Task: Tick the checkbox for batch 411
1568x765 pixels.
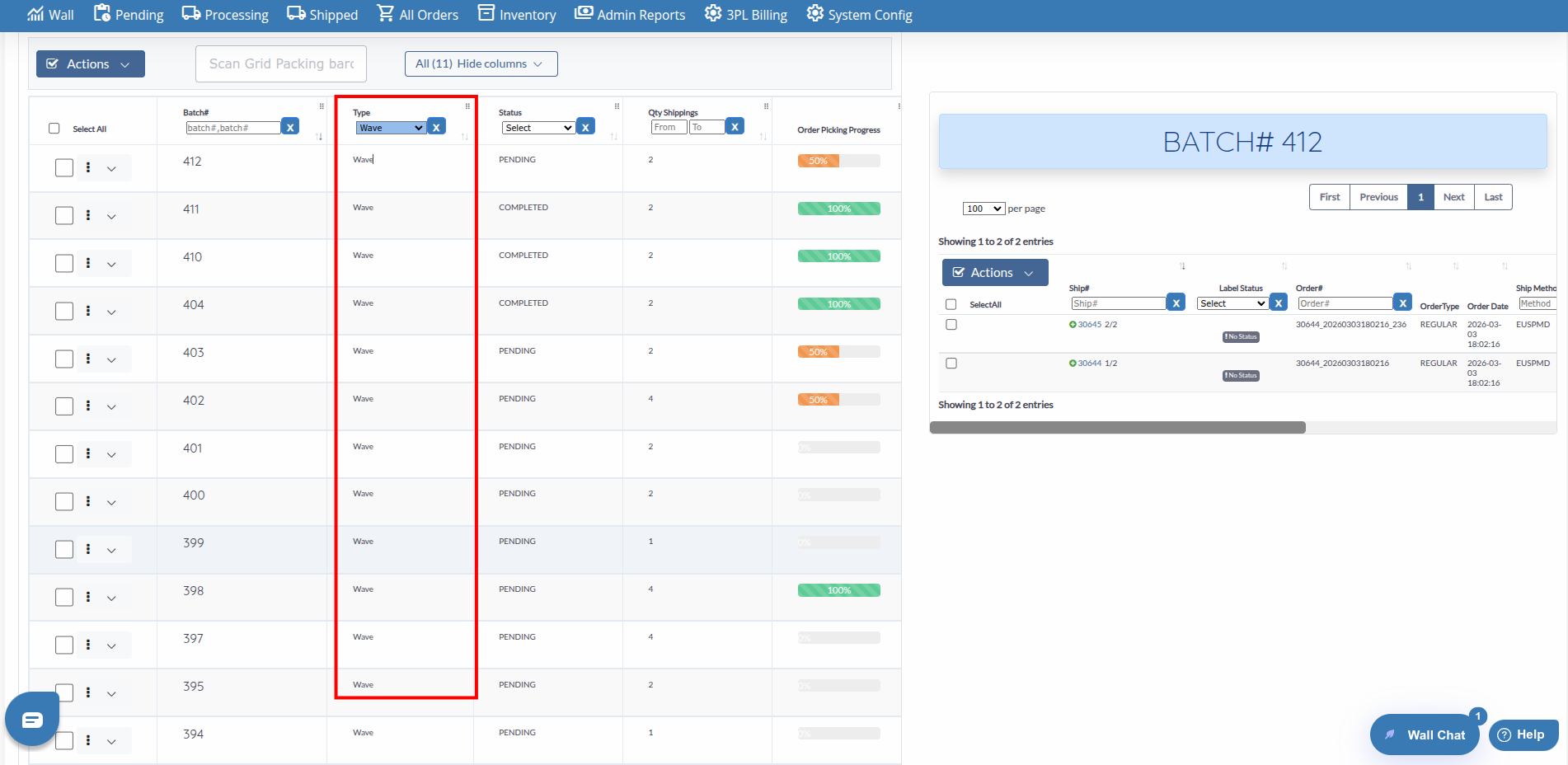Action: coord(64,215)
